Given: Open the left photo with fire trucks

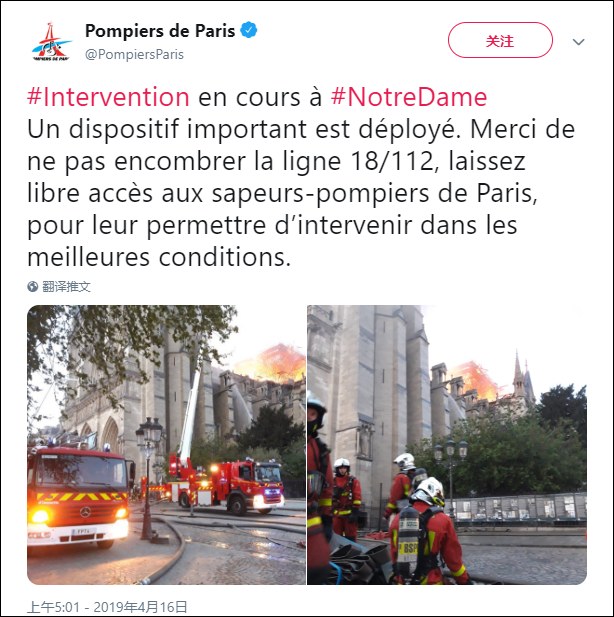Looking at the screenshot, I should [x=166, y=445].
